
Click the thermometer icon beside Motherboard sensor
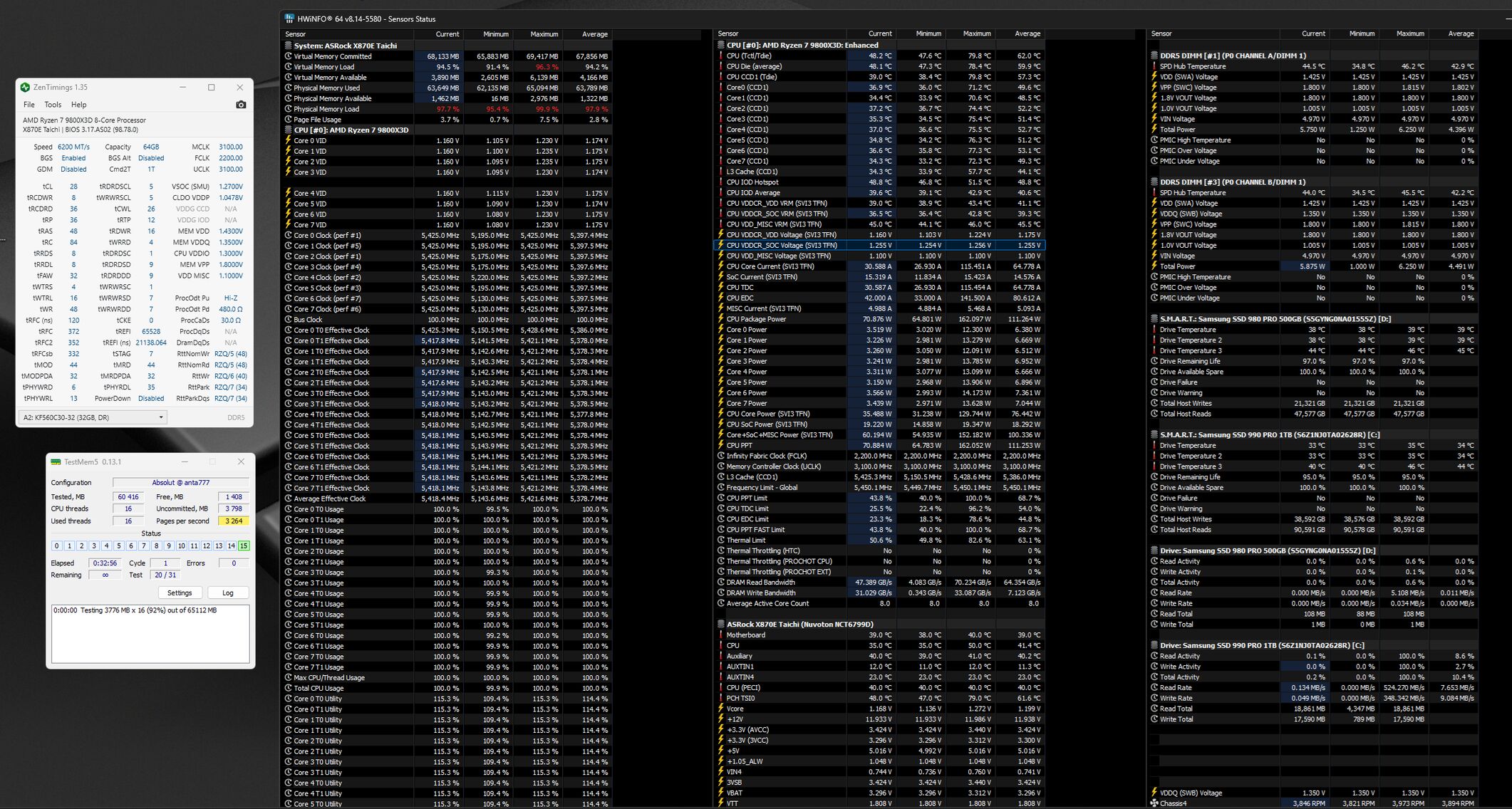721,635
